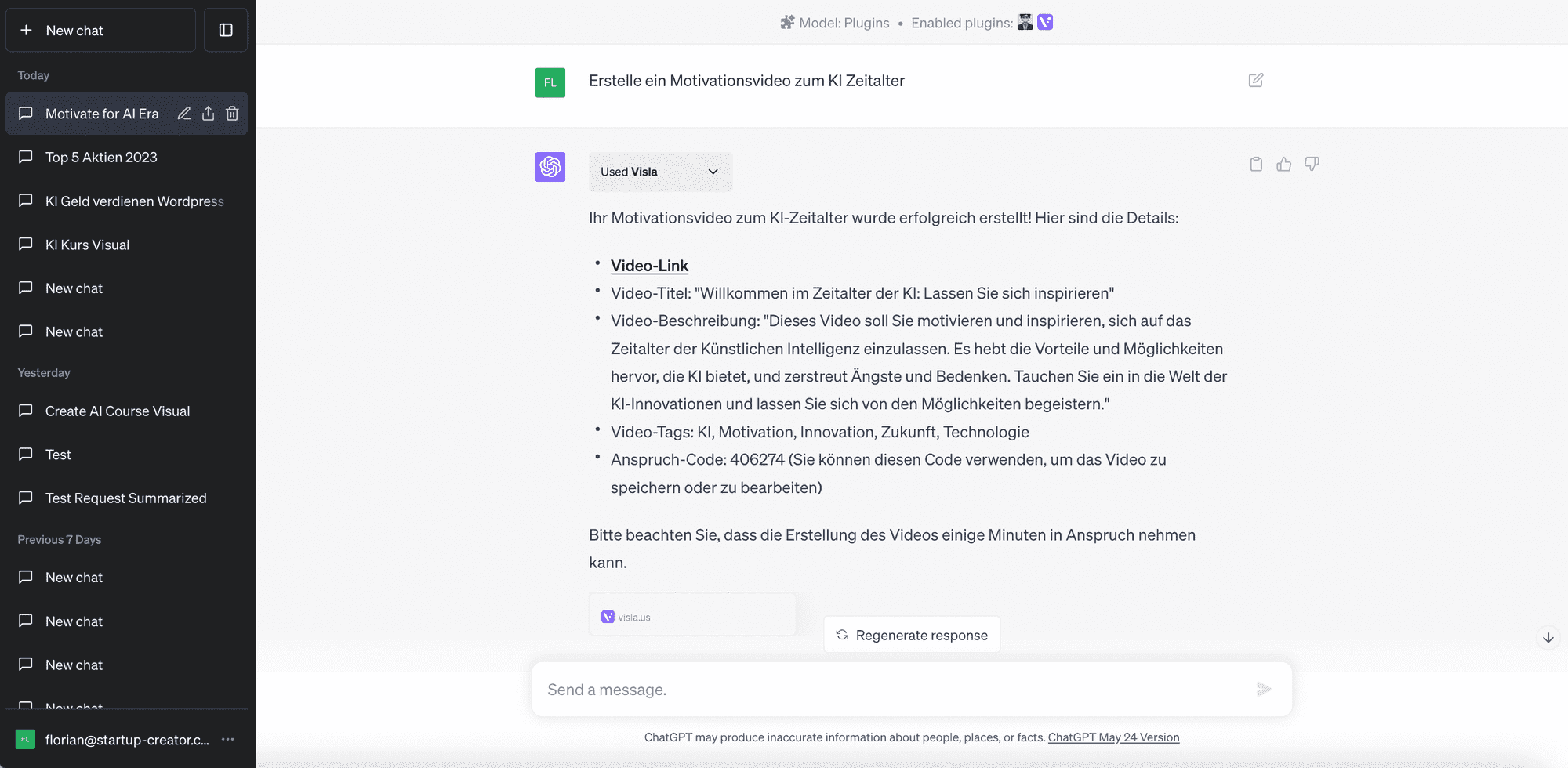Click the Previous 7 Days section heading

[x=60, y=540]
